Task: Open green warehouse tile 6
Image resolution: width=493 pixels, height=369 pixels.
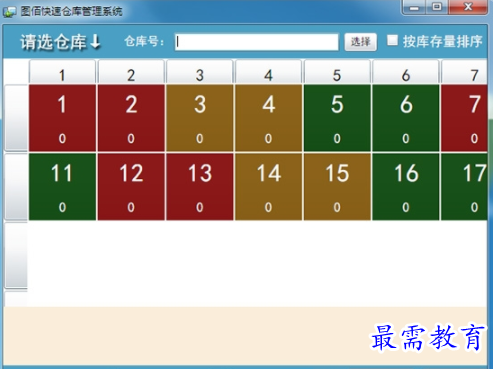Action: click(406, 118)
